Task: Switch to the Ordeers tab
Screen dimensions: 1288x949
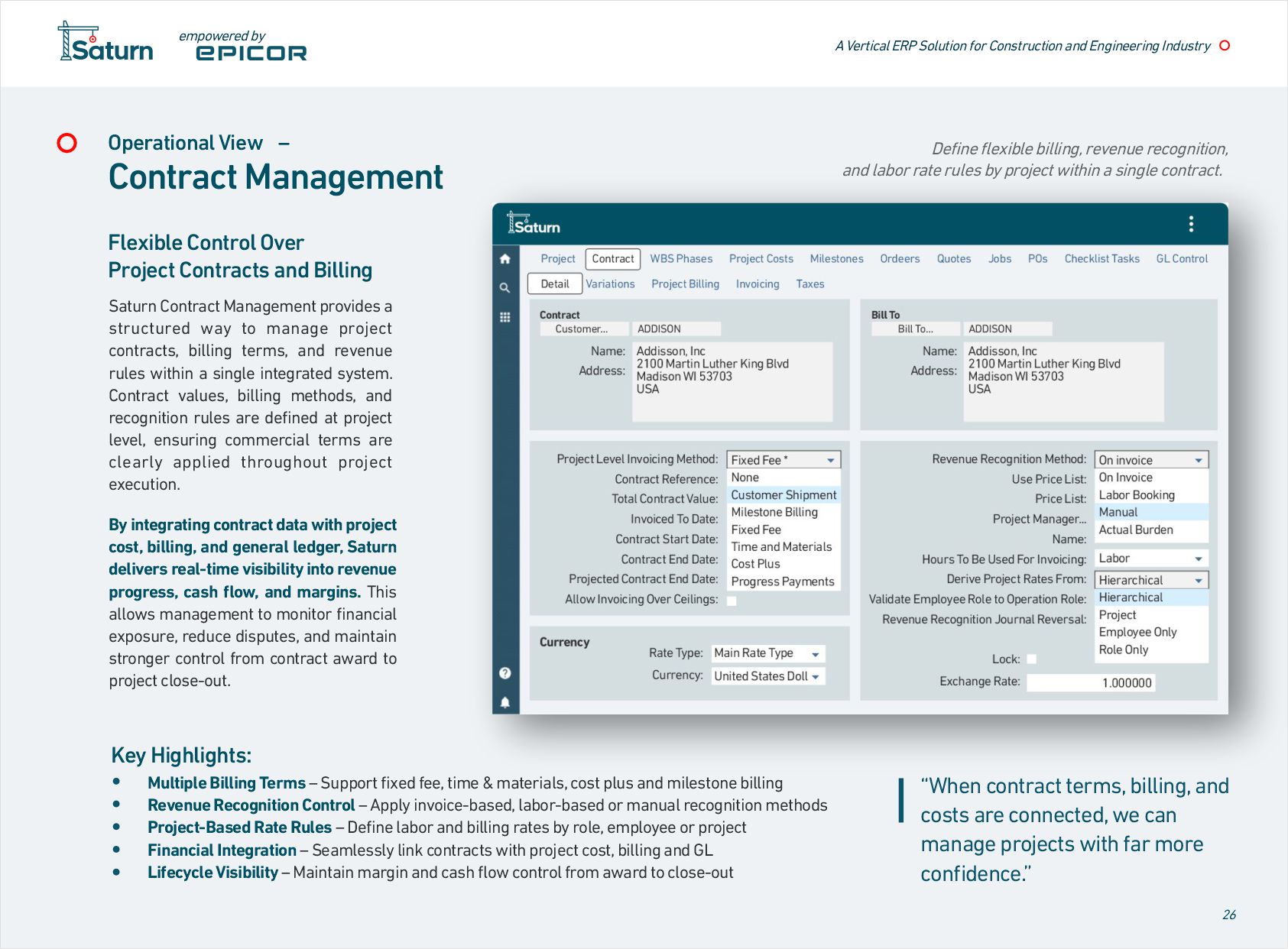Action: tap(900, 259)
